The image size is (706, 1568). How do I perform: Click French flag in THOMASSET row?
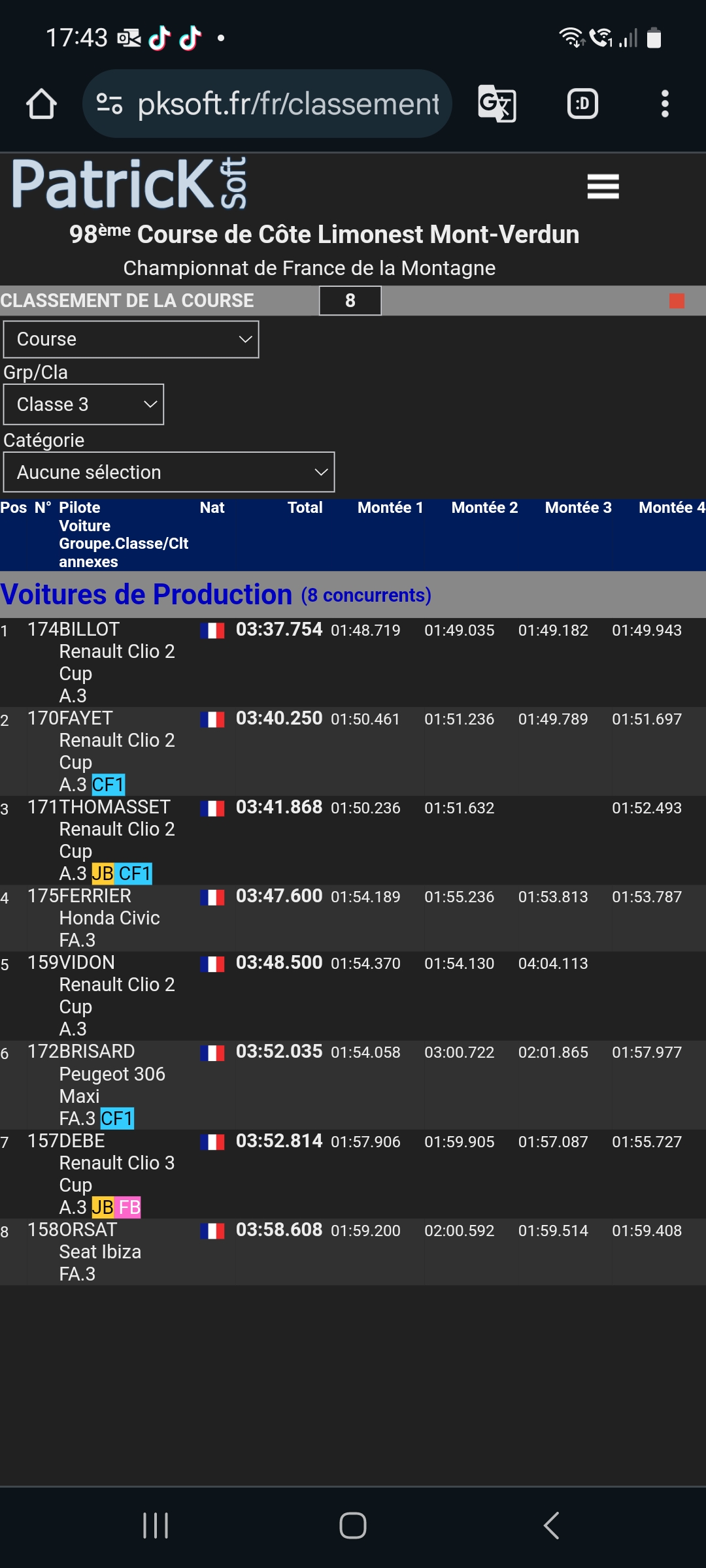point(212,808)
